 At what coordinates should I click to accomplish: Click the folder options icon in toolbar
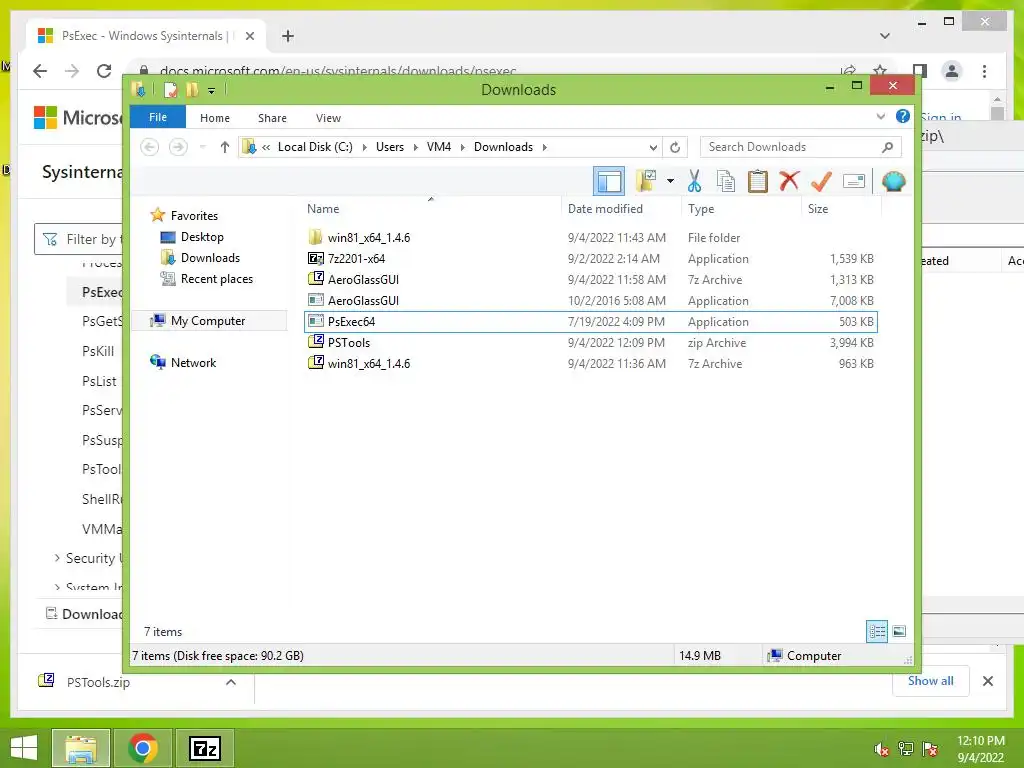click(646, 181)
